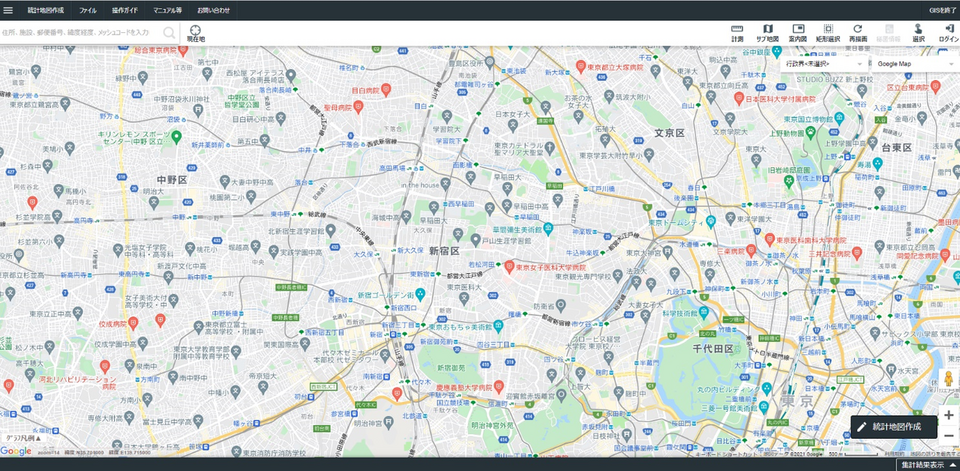The image size is (960, 471).
Task: Click the magnifier search icon
Action: (169, 32)
